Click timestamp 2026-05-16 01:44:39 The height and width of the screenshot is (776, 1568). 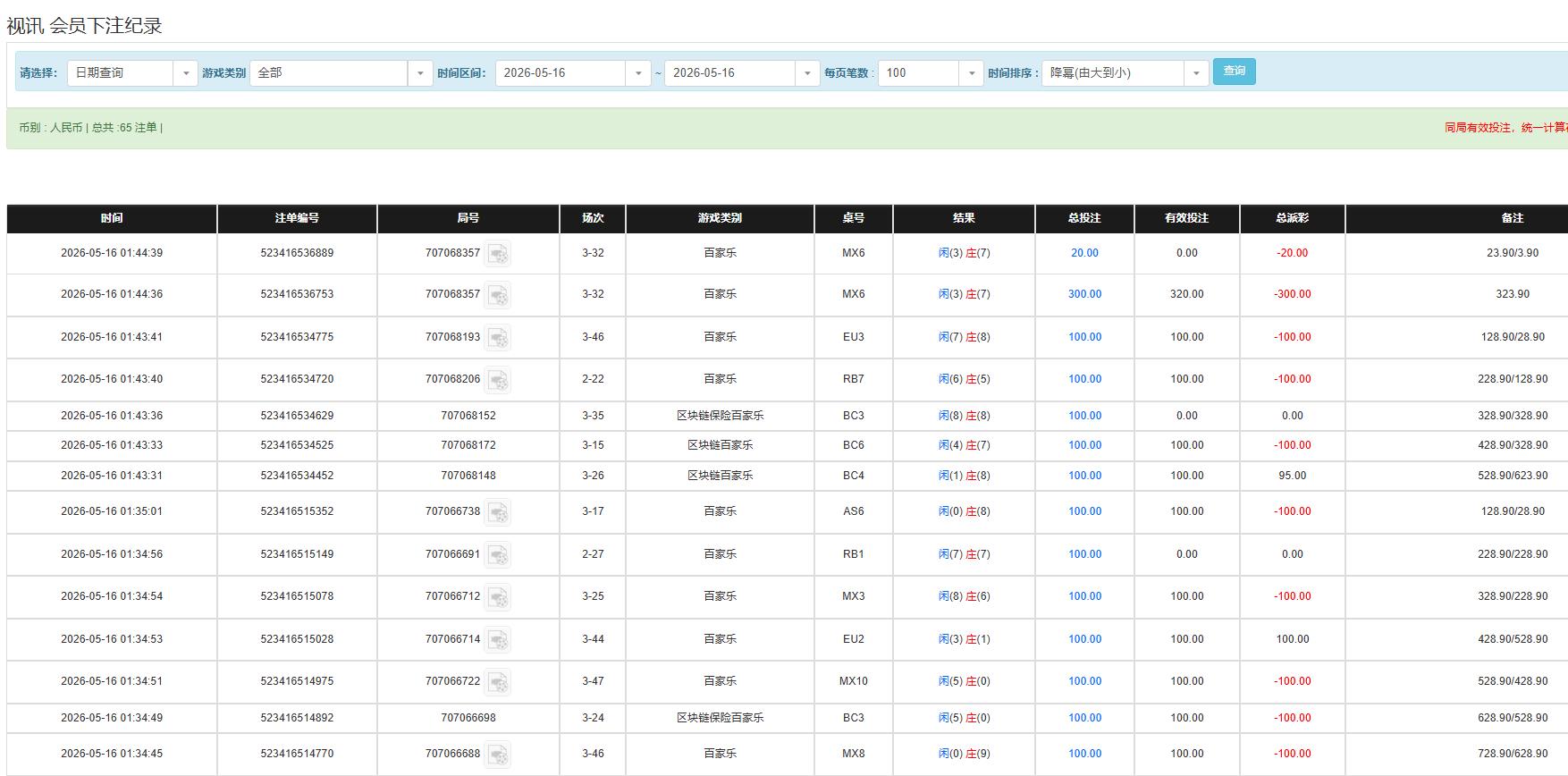(112, 253)
